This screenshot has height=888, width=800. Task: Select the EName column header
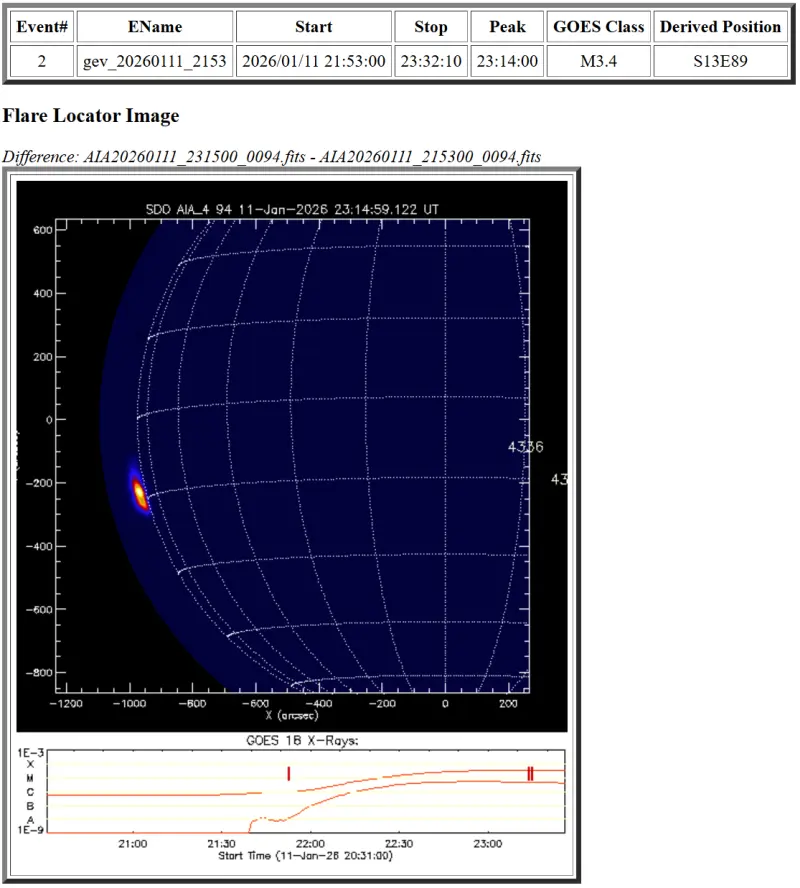(x=155, y=27)
